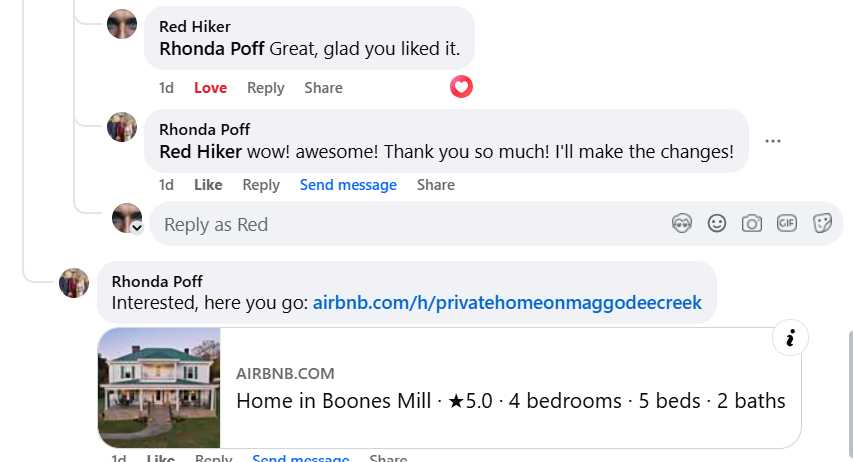Open three-dot options for Rhonda's comment
The image size is (853, 462).
click(772, 141)
